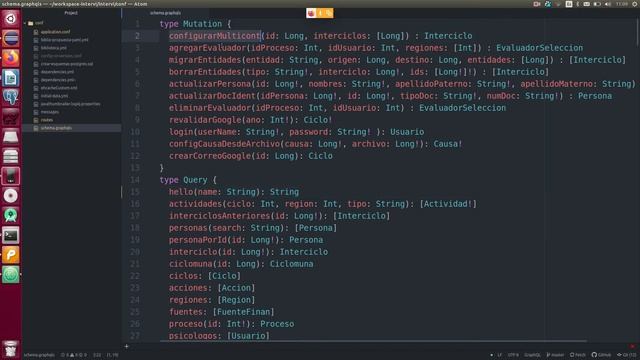Open the PostgreSQL elephant dock icon

coord(11,97)
